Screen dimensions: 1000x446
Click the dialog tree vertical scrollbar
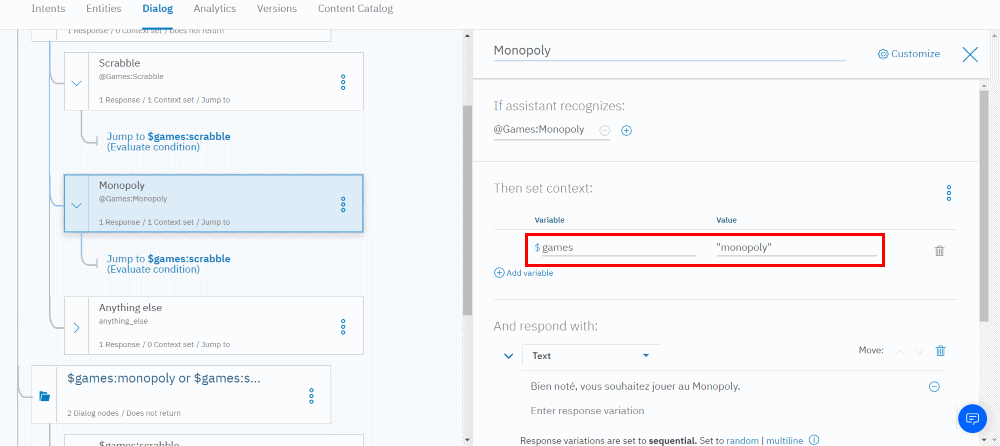pyautogui.click(x=467, y=211)
